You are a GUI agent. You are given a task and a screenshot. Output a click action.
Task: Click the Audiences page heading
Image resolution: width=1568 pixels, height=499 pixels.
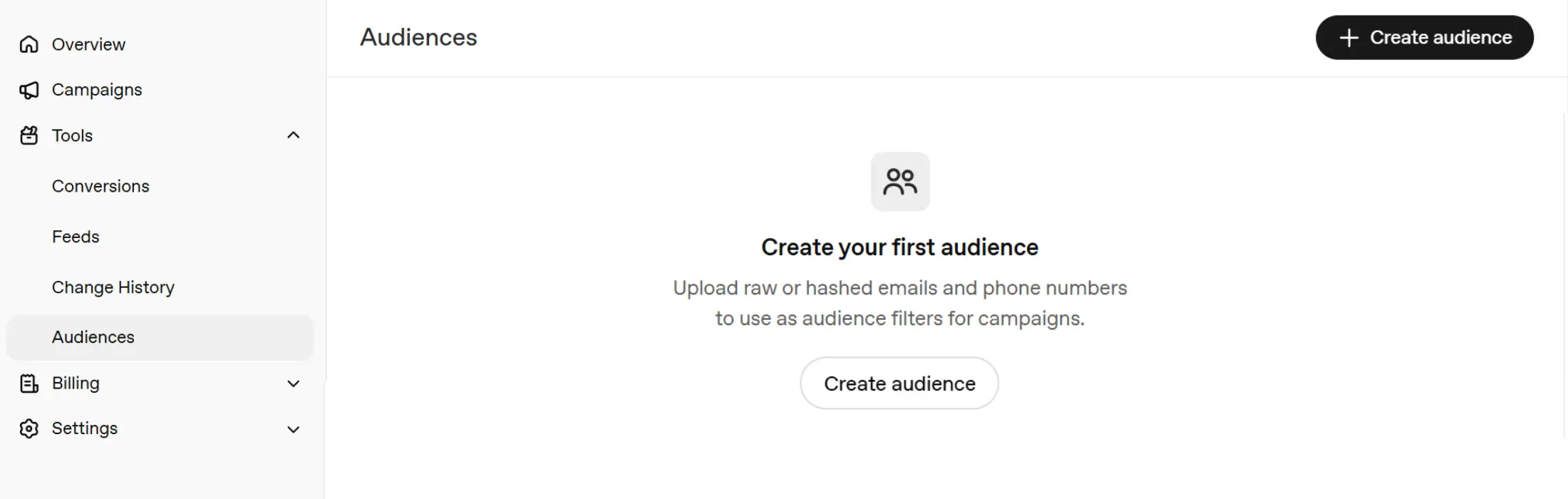pos(418,37)
